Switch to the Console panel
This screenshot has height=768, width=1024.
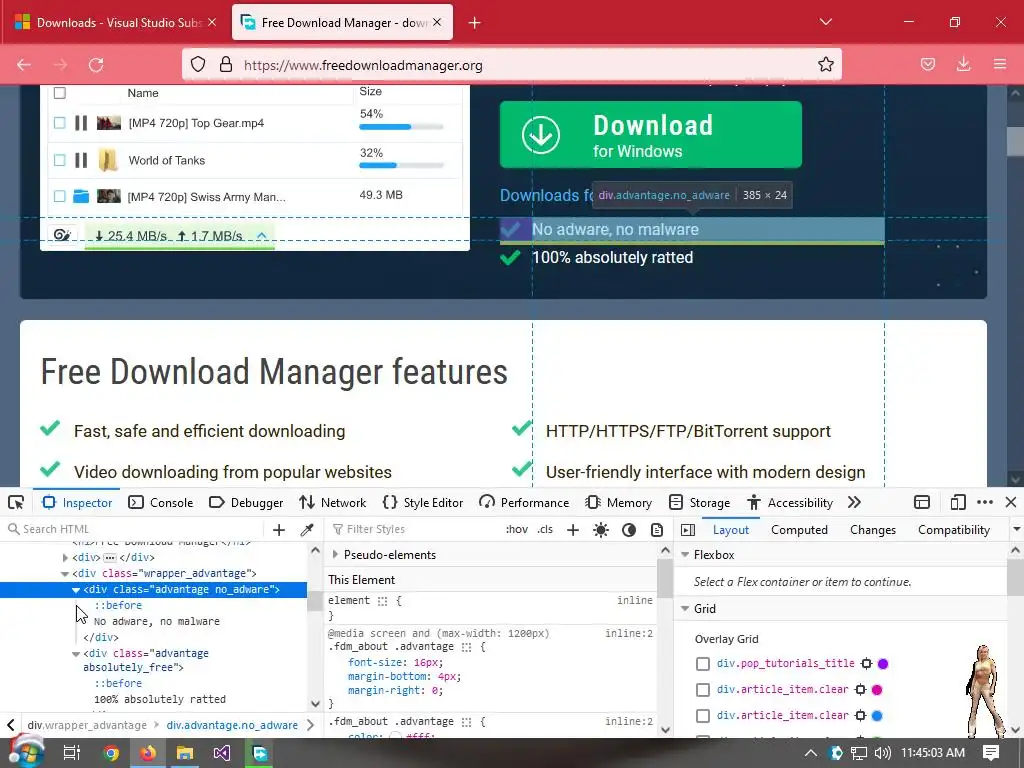click(x=161, y=502)
